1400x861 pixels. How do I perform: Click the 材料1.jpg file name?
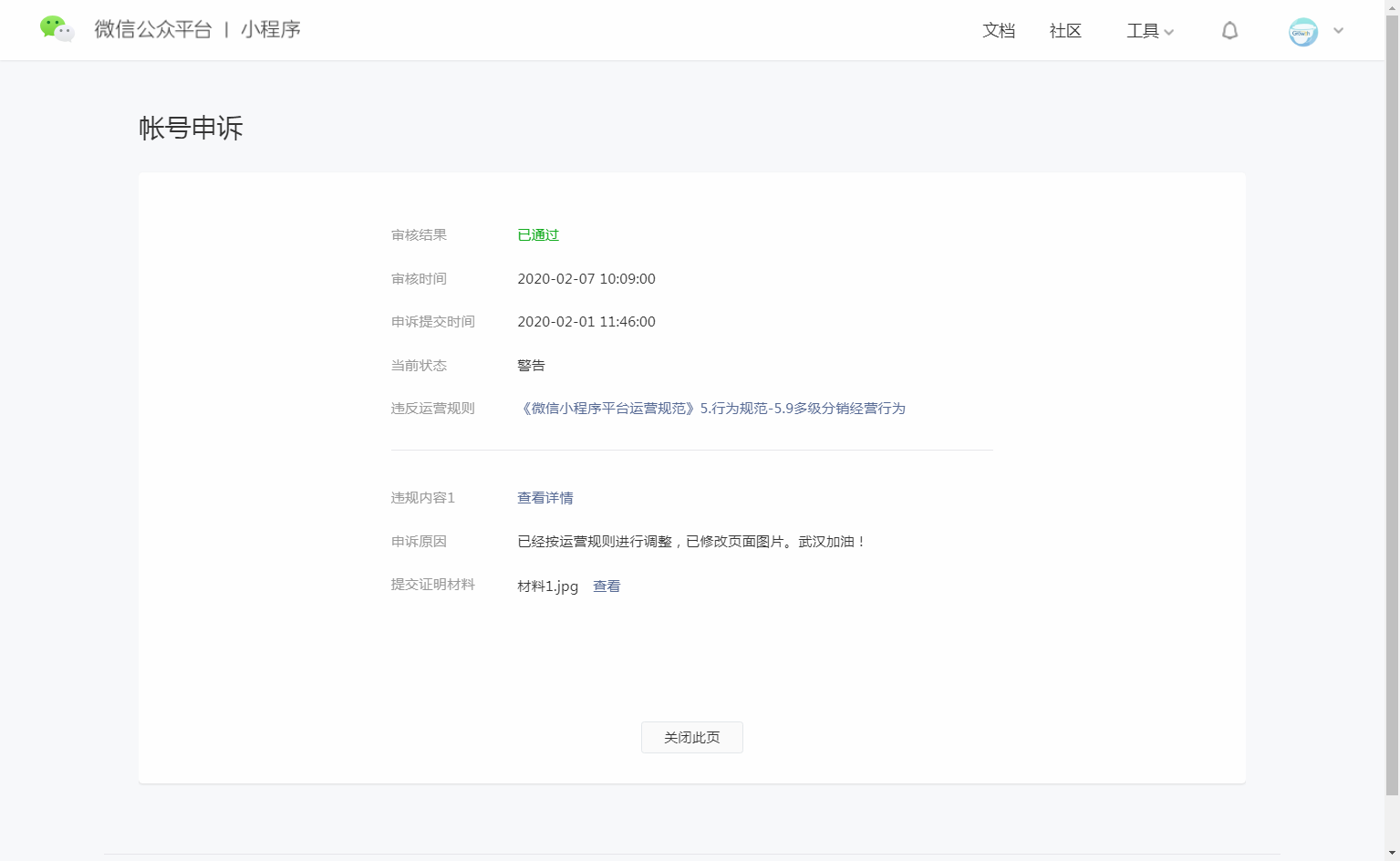coord(548,586)
